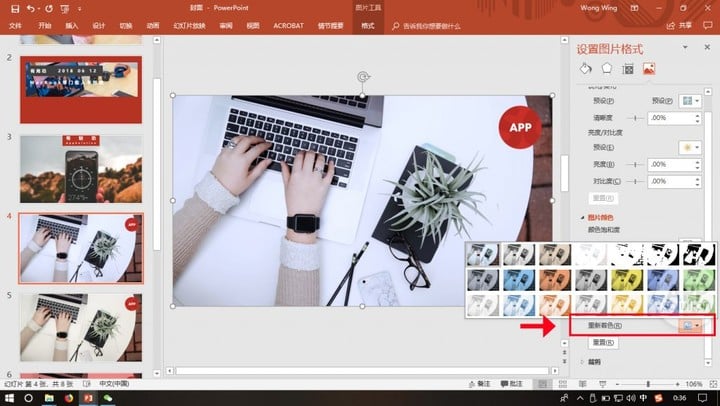Open the 幻灯片放映 (Slide Show) tab
This screenshot has height=406, width=720.
click(x=189, y=26)
